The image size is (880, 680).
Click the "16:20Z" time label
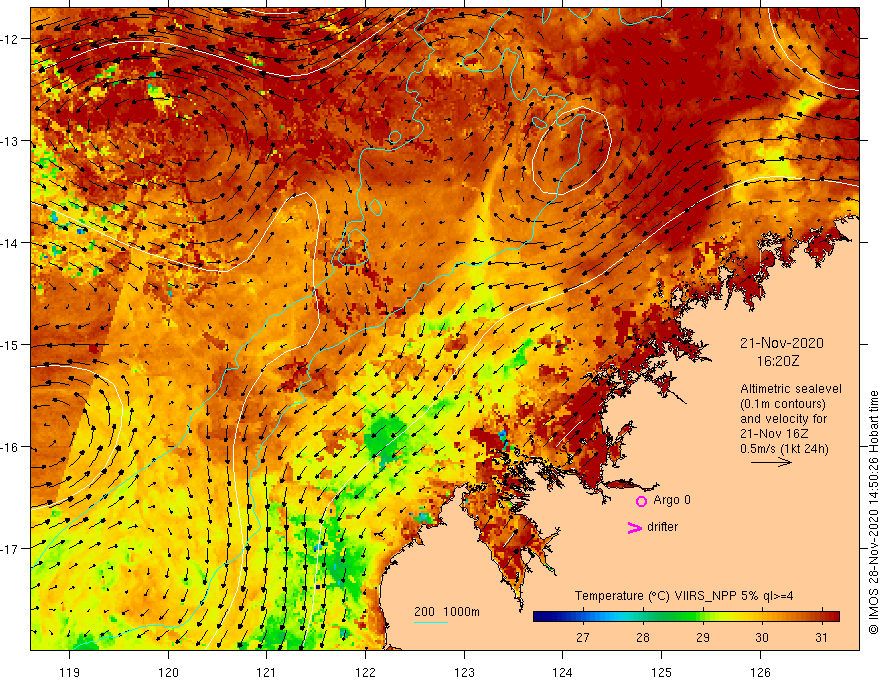(x=777, y=361)
